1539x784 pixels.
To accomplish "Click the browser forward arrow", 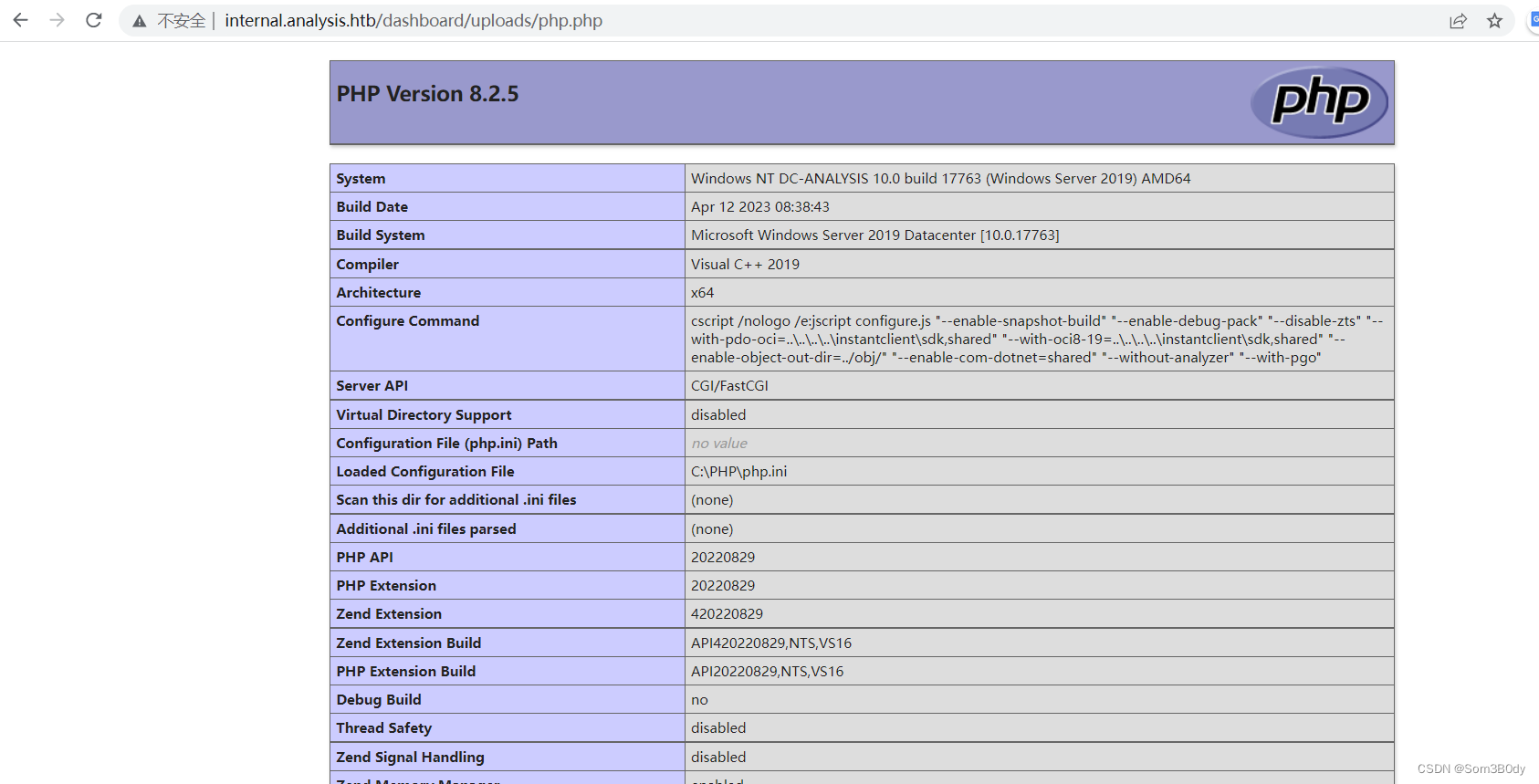I will (58, 20).
